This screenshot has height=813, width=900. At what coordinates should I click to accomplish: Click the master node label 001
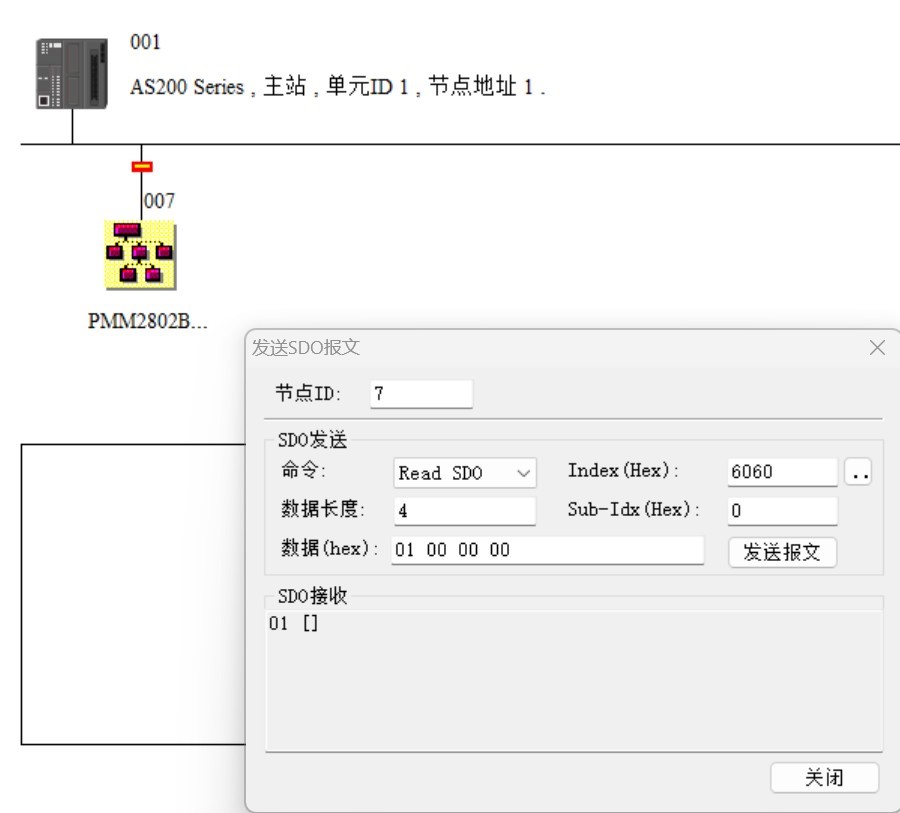coord(145,42)
